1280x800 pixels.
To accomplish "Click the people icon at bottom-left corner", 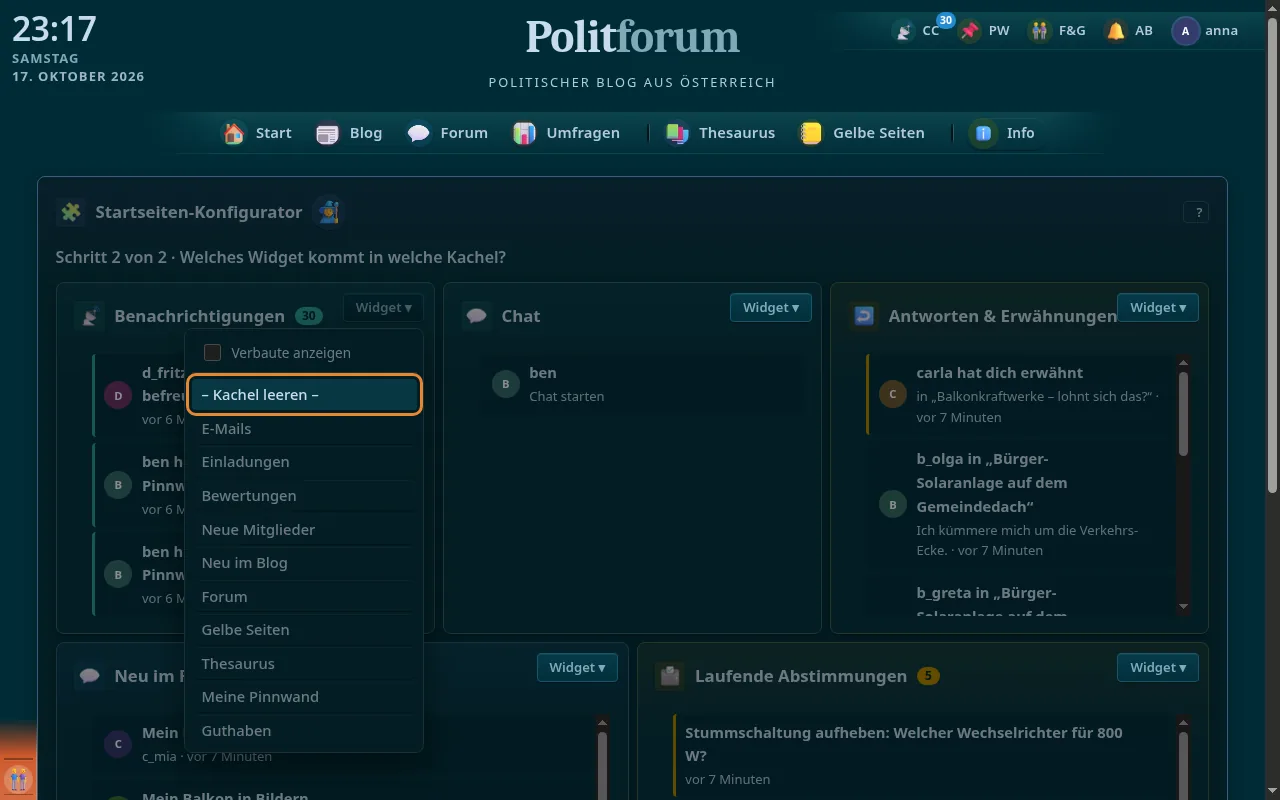I will point(18,778).
